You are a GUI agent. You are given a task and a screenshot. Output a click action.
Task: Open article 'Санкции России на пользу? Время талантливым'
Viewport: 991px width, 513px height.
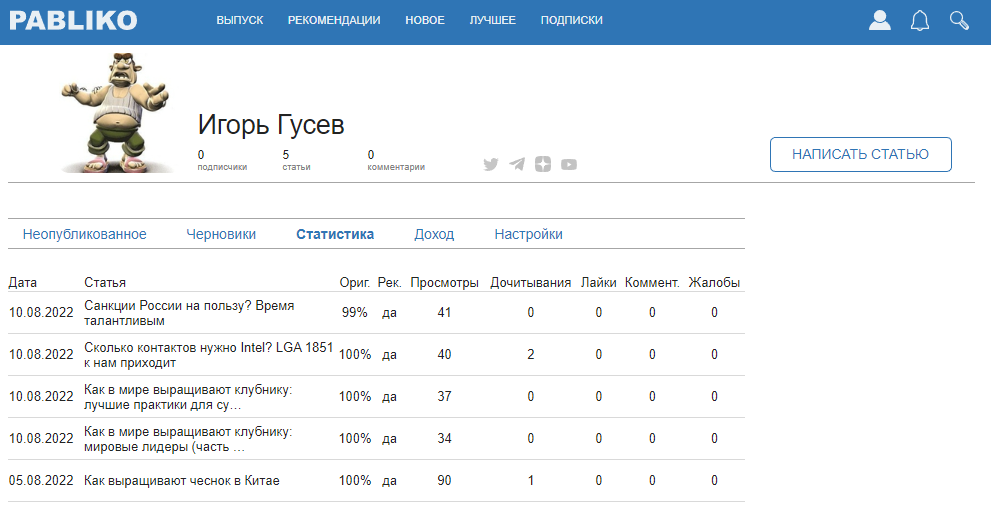click(x=189, y=313)
